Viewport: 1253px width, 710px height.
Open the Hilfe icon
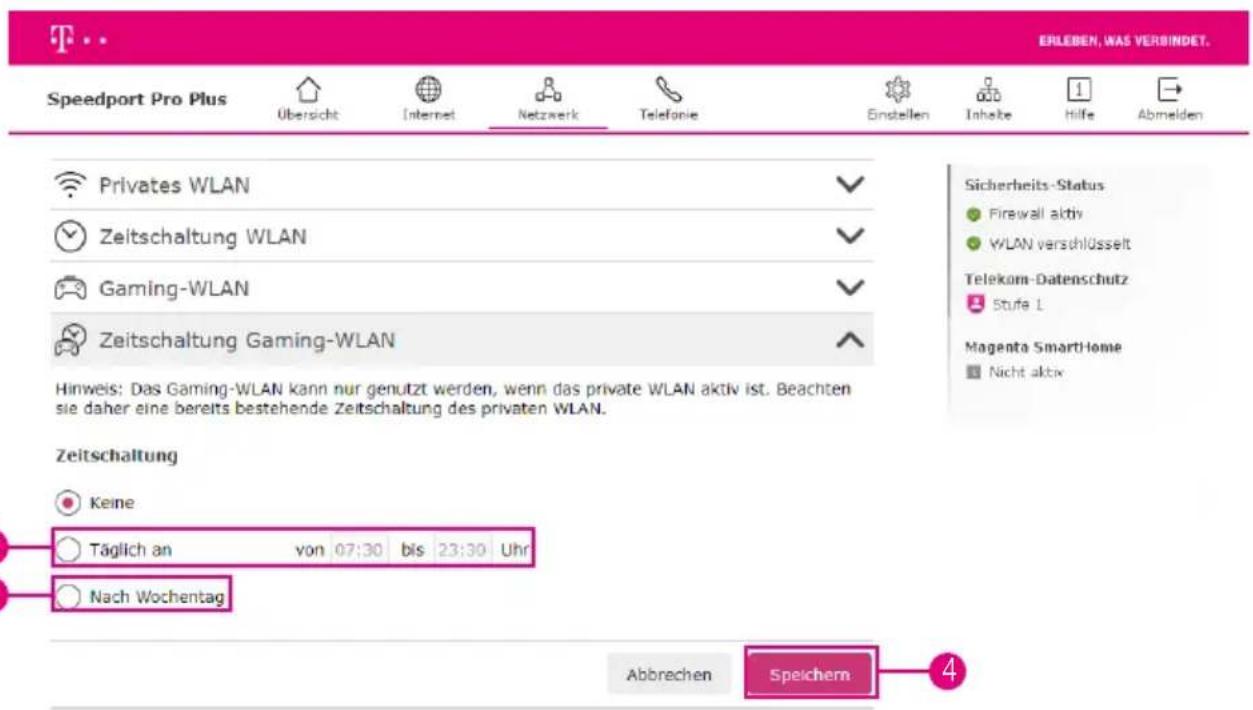1079,89
